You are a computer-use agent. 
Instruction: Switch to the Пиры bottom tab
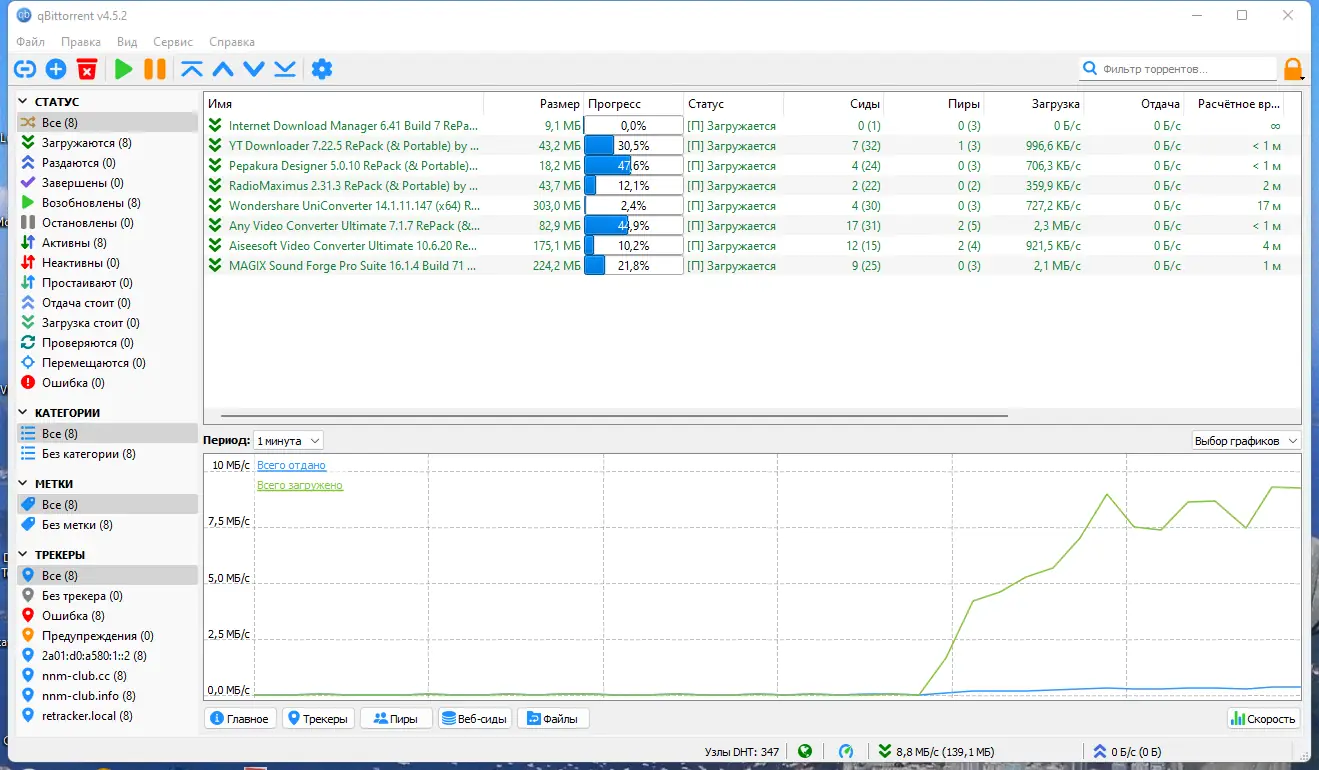(396, 718)
